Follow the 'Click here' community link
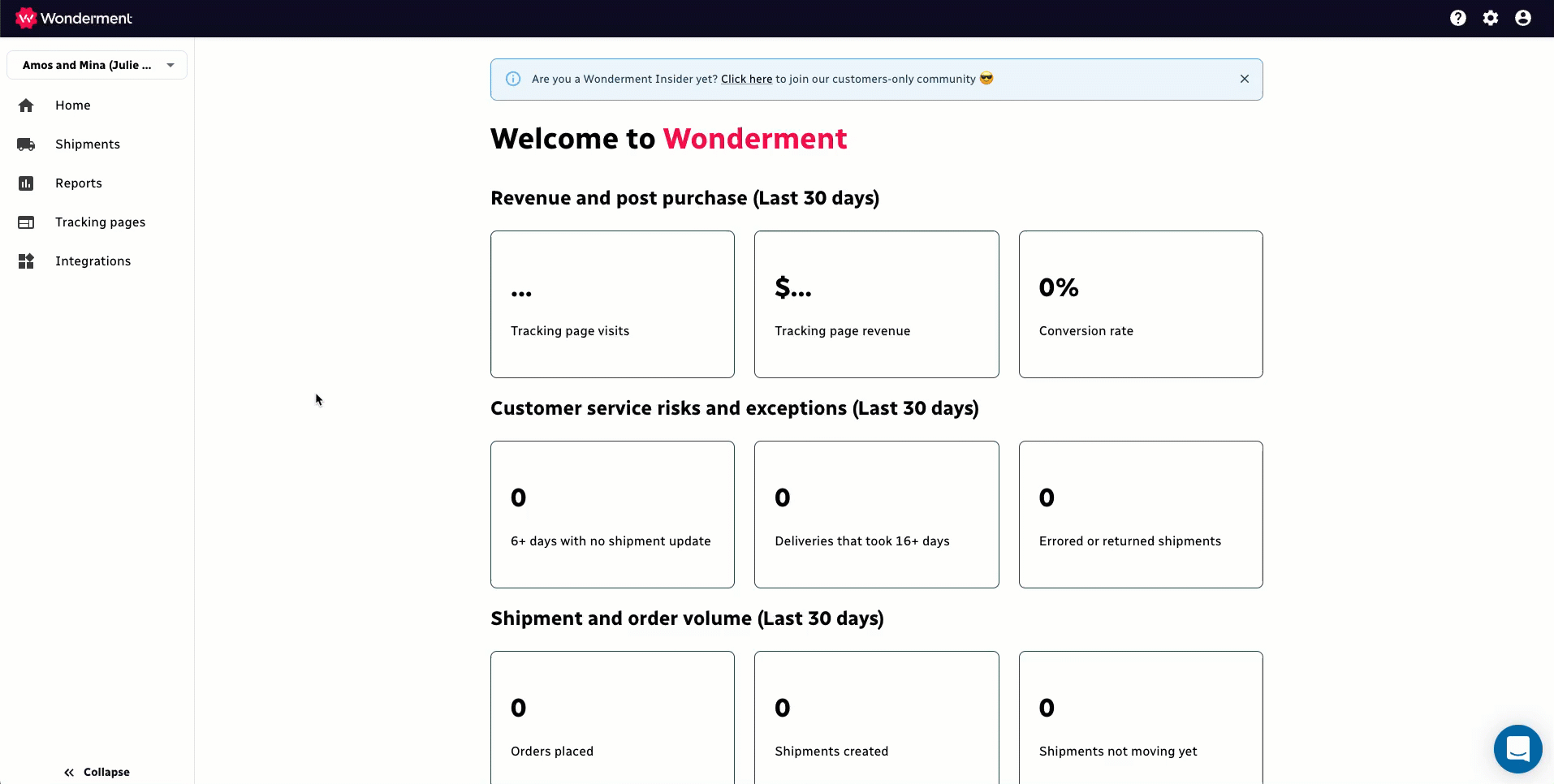The image size is (1554, 784). pos(746,79)
